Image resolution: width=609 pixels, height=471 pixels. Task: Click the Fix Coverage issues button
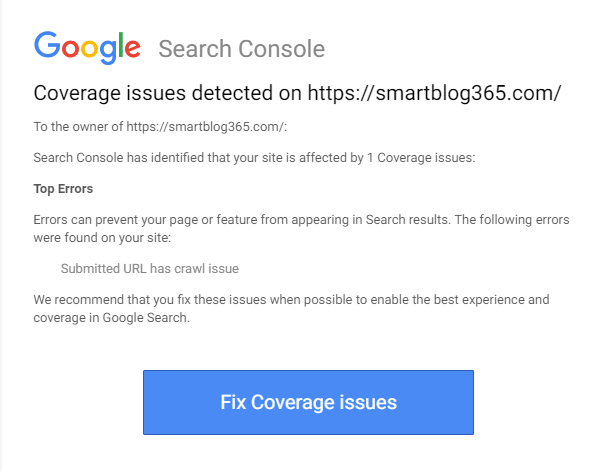click(308, 402)
